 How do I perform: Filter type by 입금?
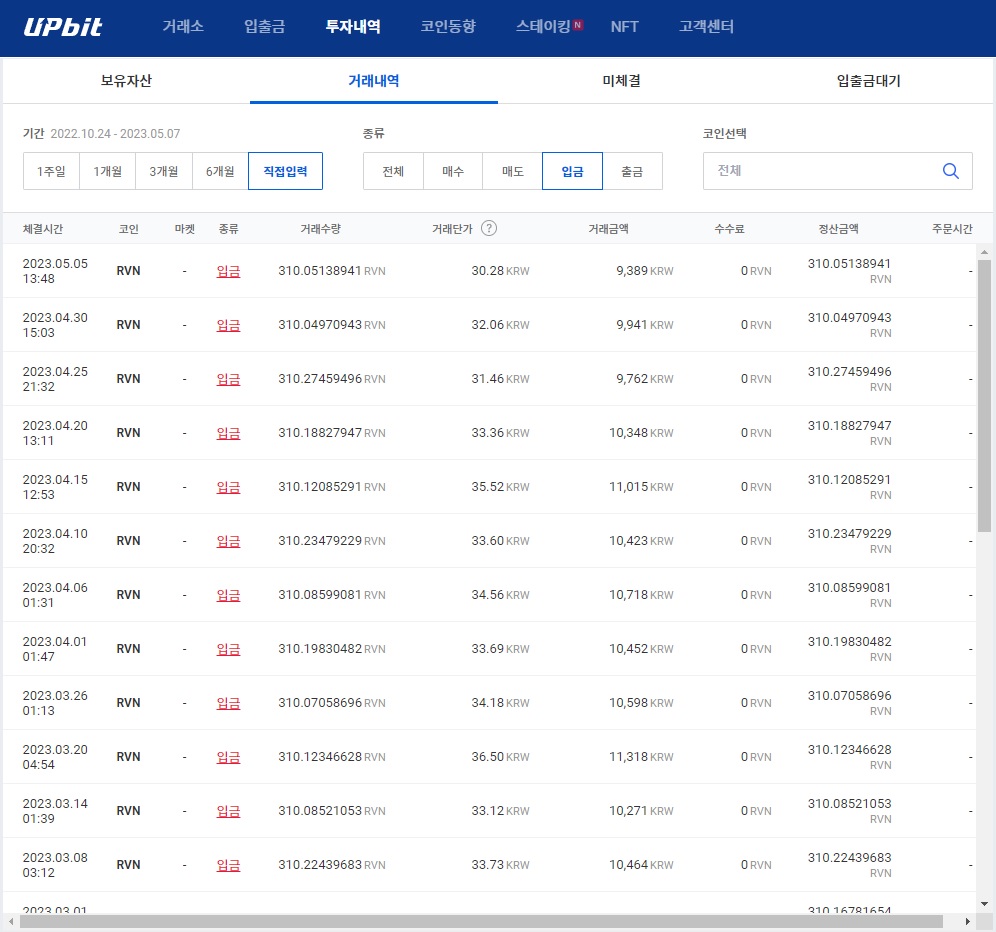[x=572, y=171]
